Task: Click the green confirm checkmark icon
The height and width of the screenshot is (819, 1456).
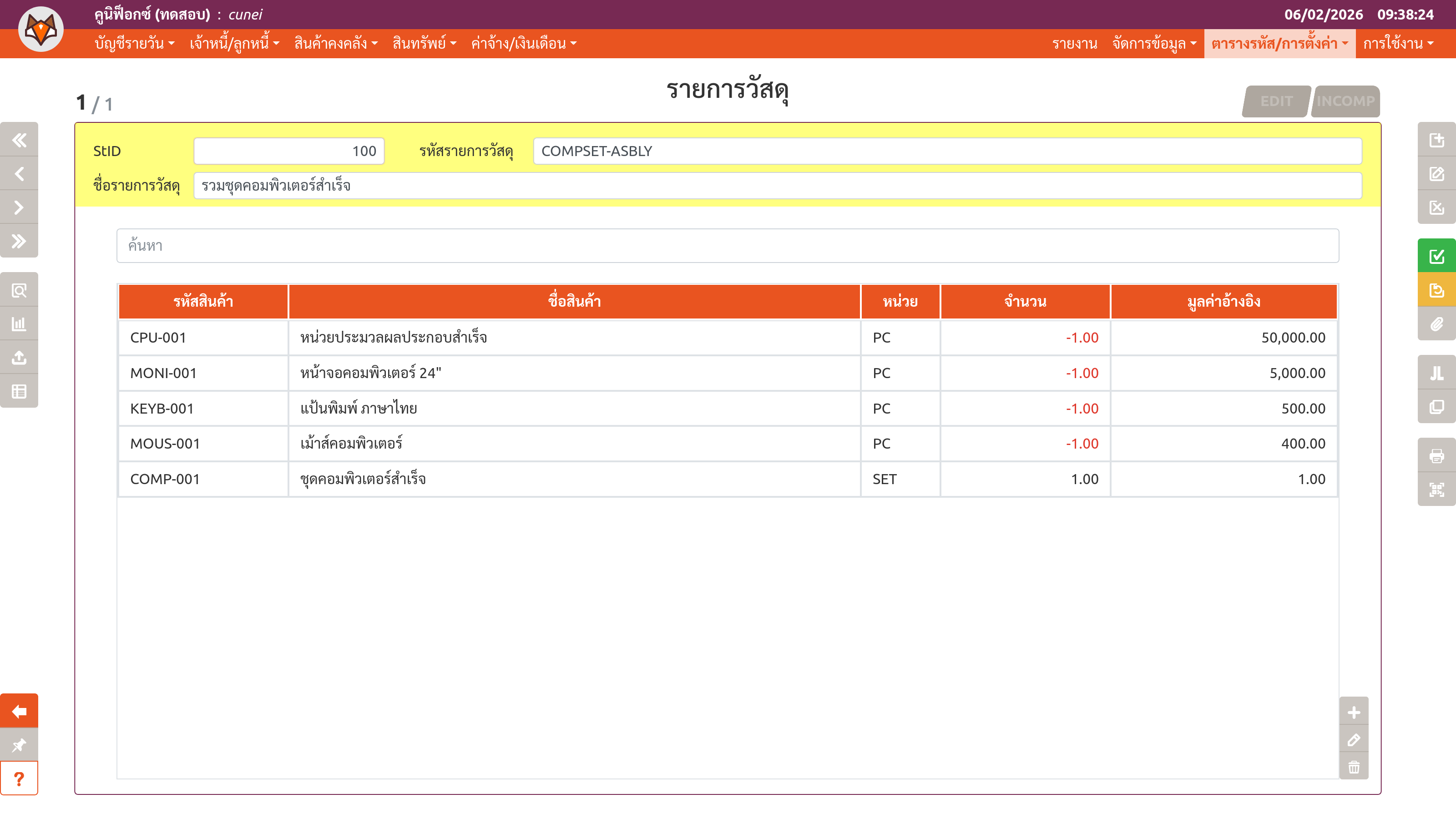Action: tap(1436, 256)
